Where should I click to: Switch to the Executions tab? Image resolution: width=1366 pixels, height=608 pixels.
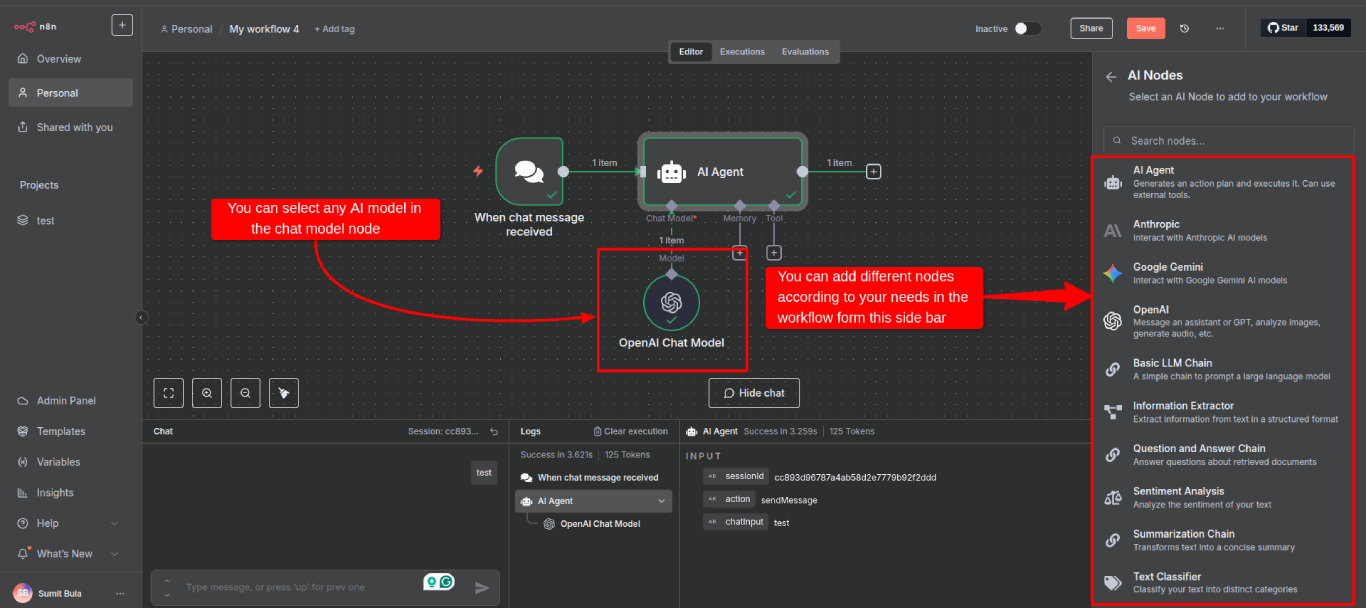point(742,51)
